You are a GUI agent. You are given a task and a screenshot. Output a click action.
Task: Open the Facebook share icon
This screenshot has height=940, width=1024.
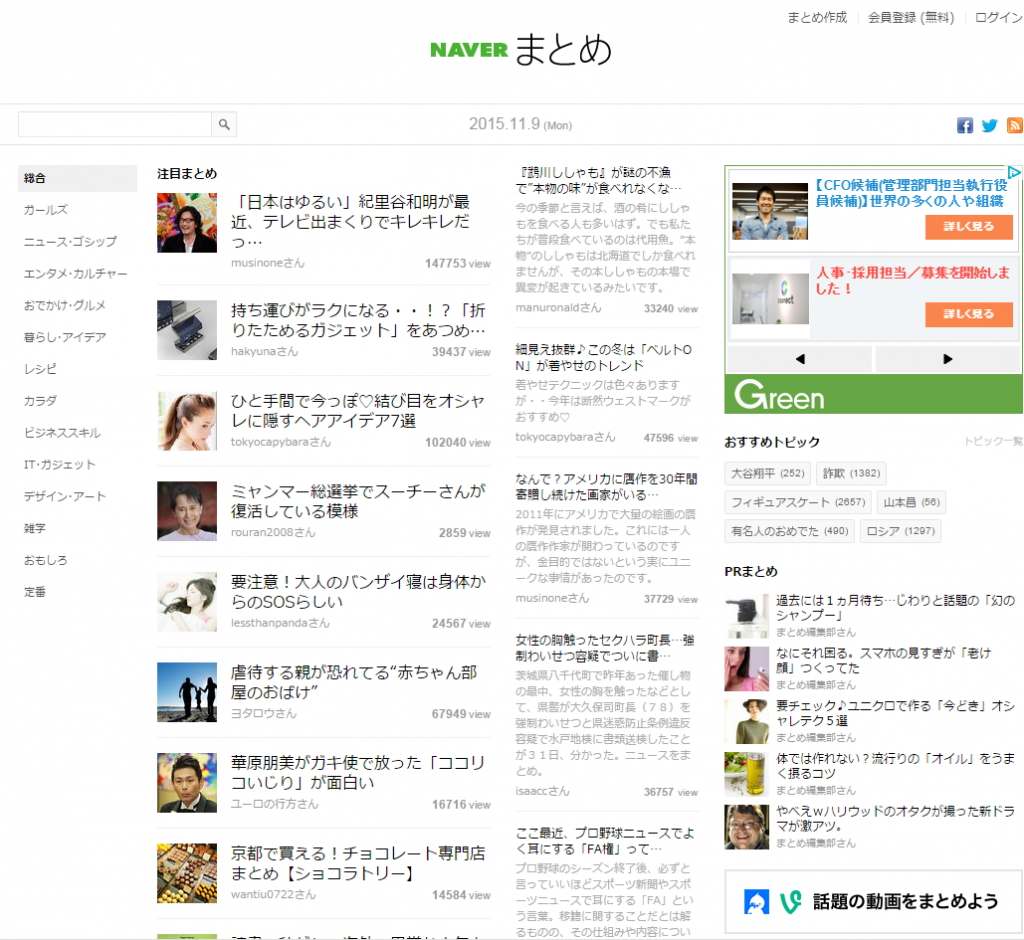click(x=965, y=125)
